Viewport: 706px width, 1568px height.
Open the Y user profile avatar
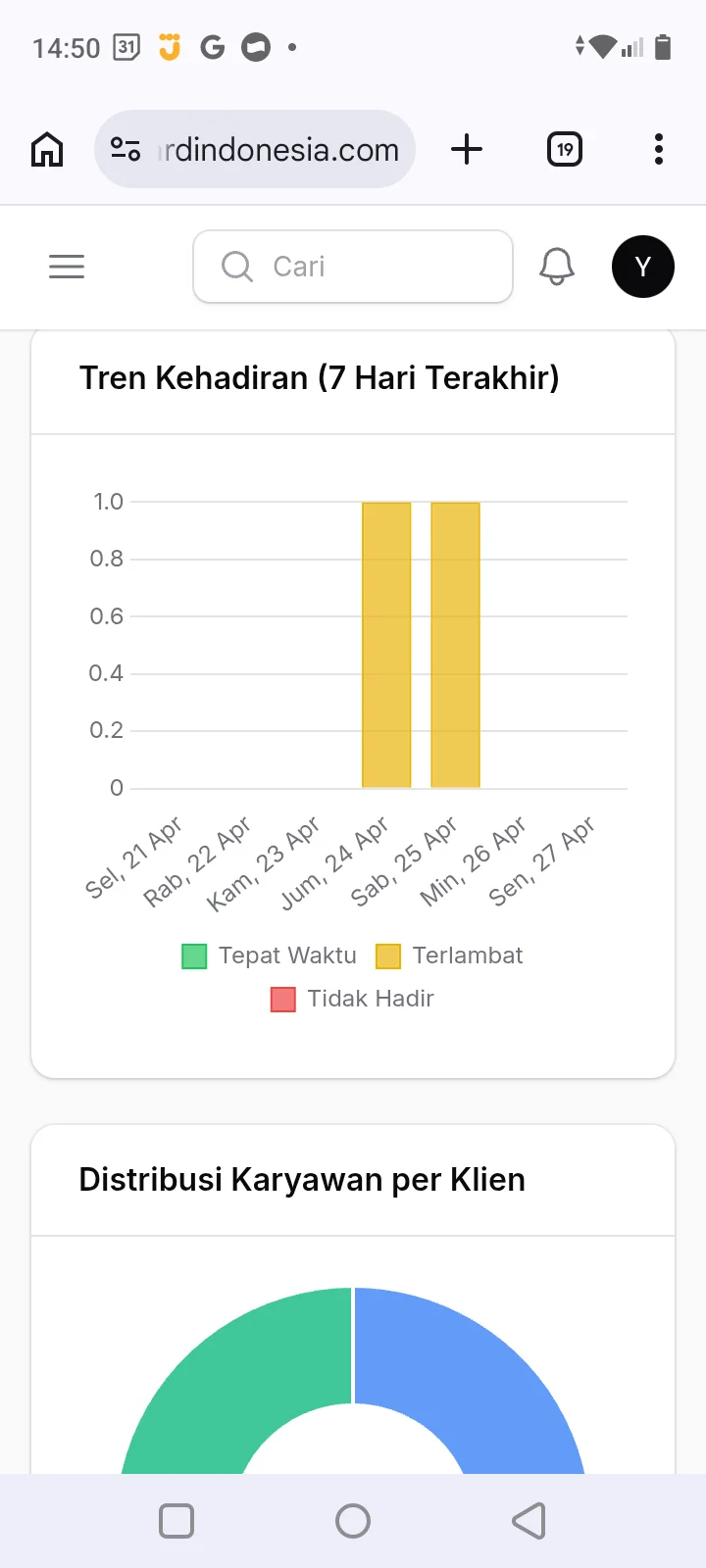point(643,267)
